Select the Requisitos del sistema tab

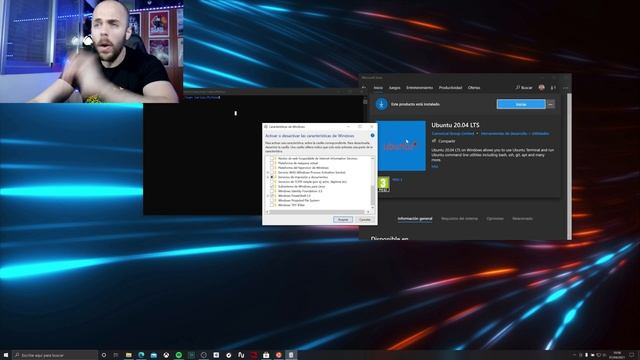(x=459, y=219)
